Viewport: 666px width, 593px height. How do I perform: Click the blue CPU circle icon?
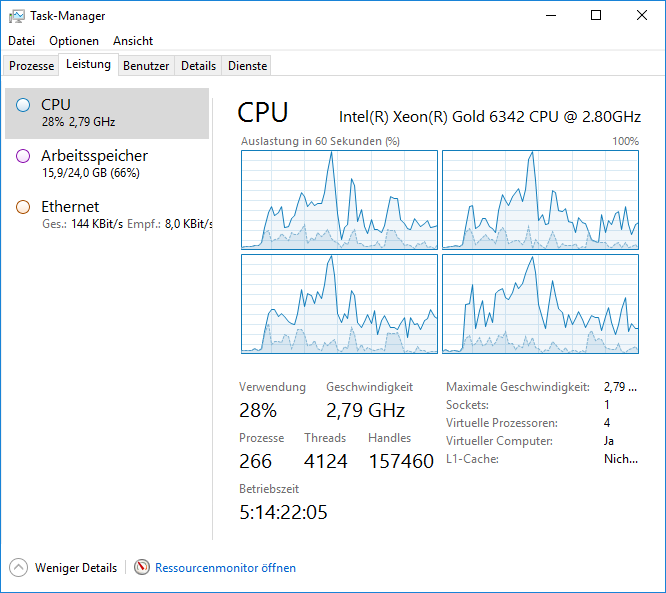[23, 104]
